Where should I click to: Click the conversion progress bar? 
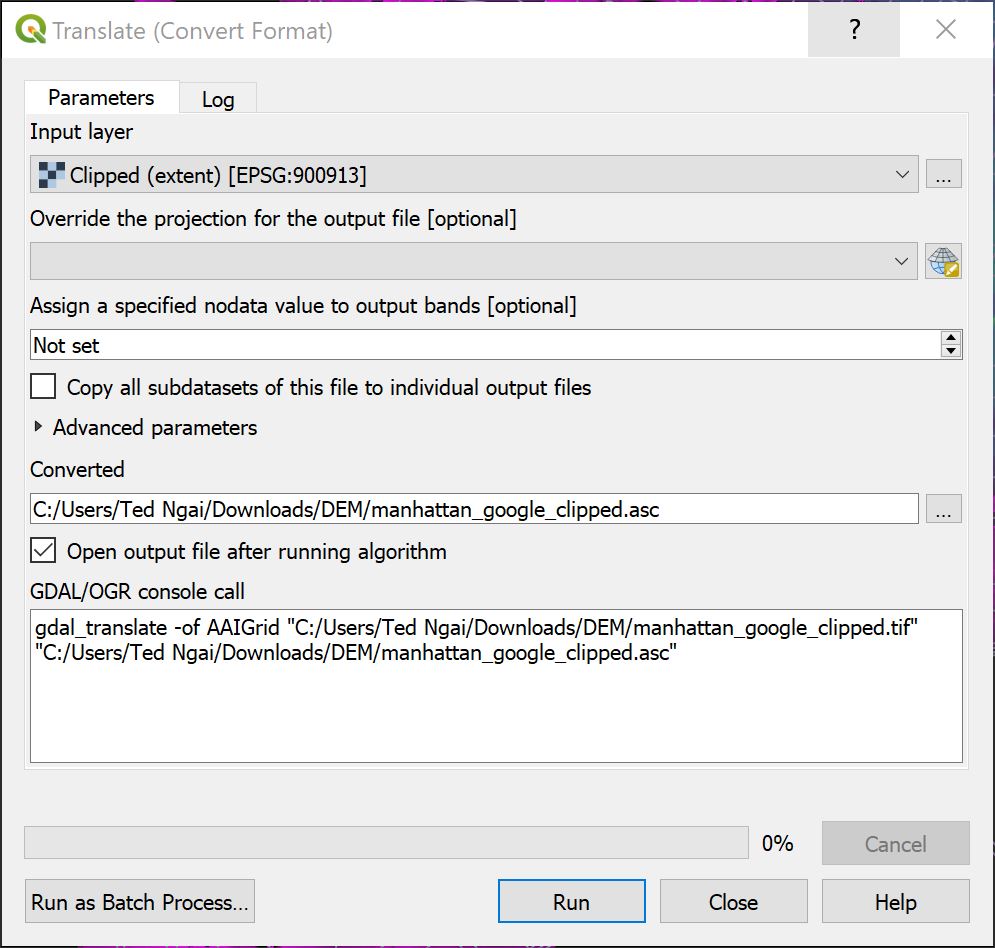[387, 843]
